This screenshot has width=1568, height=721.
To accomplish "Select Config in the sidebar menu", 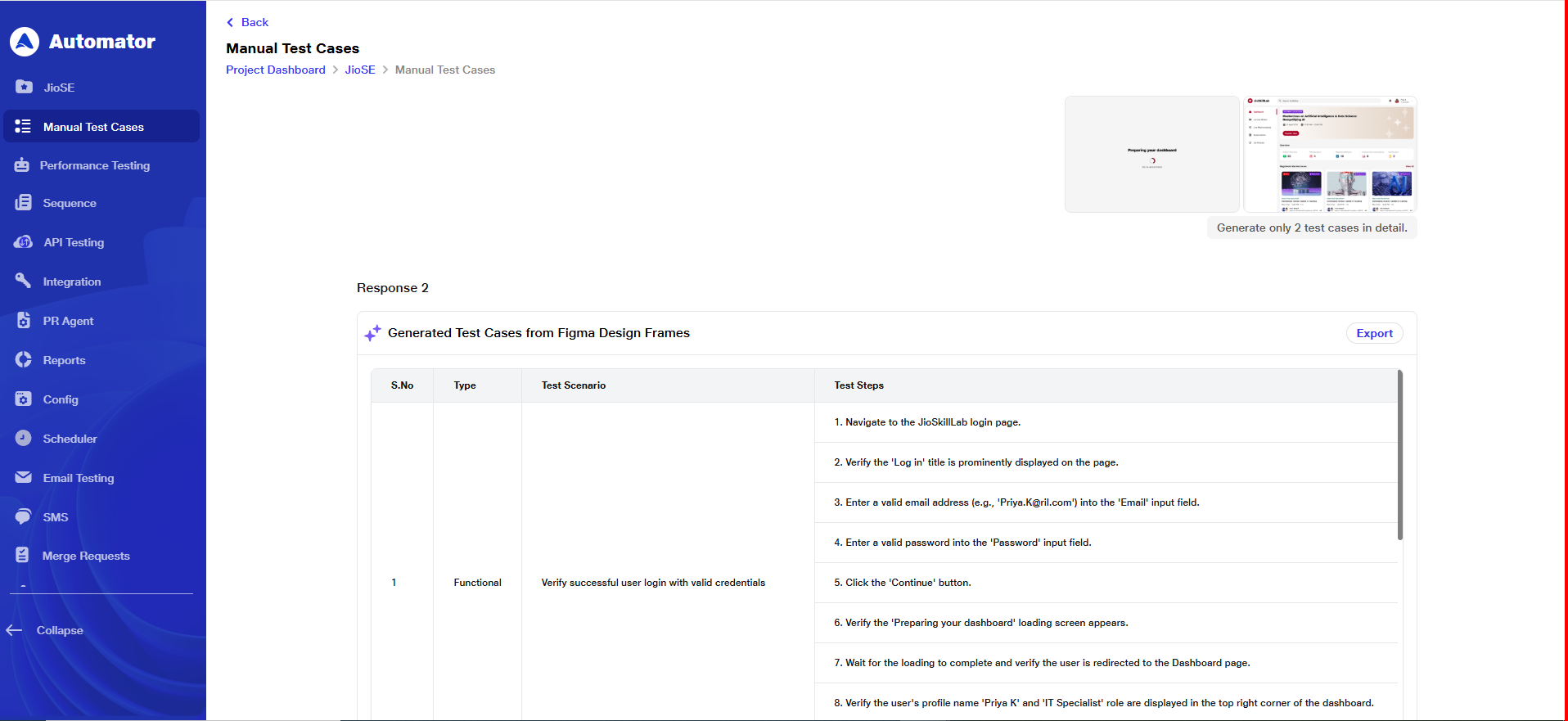I will click(61, 399).
